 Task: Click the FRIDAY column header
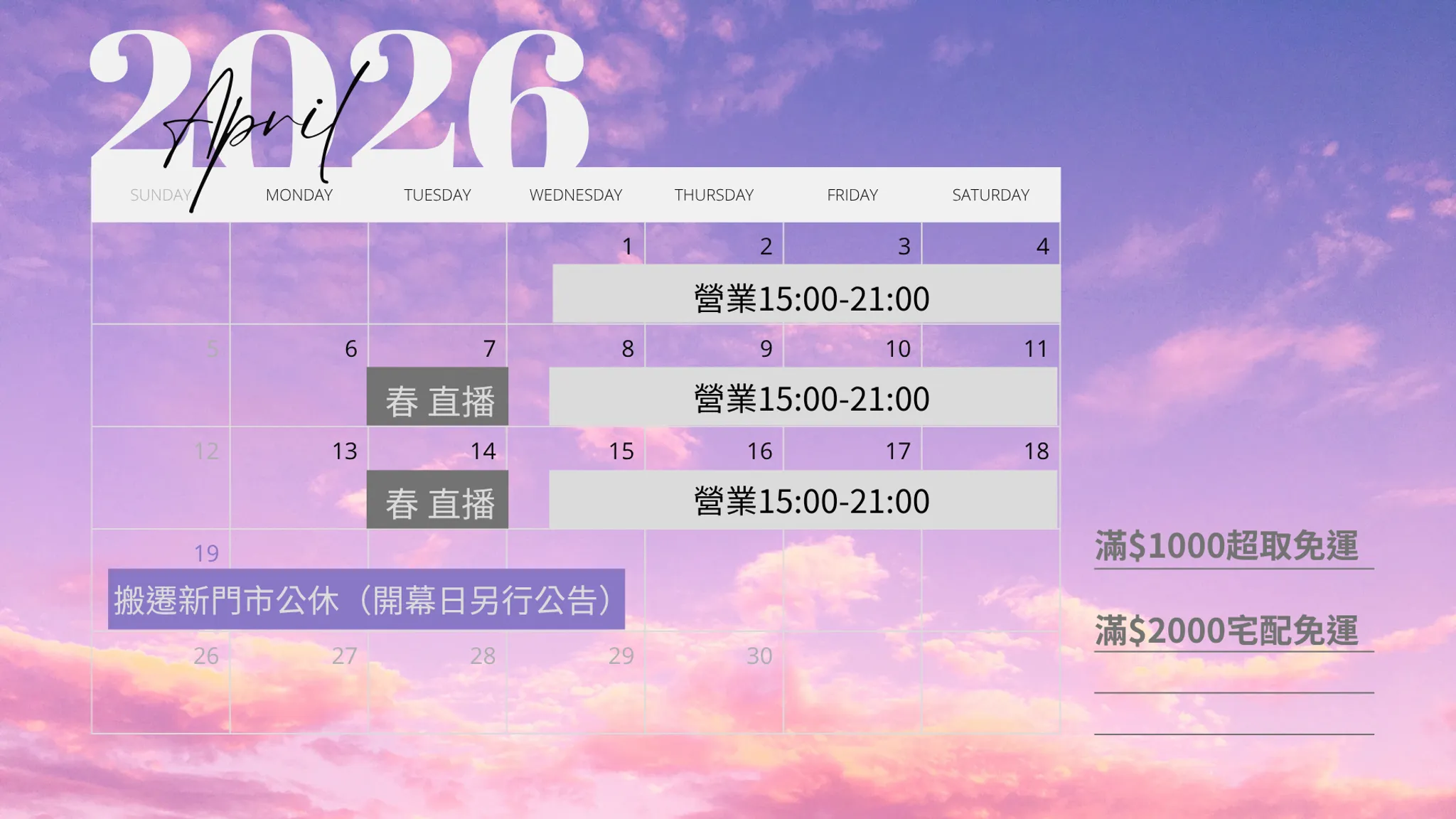pos(852,195)
